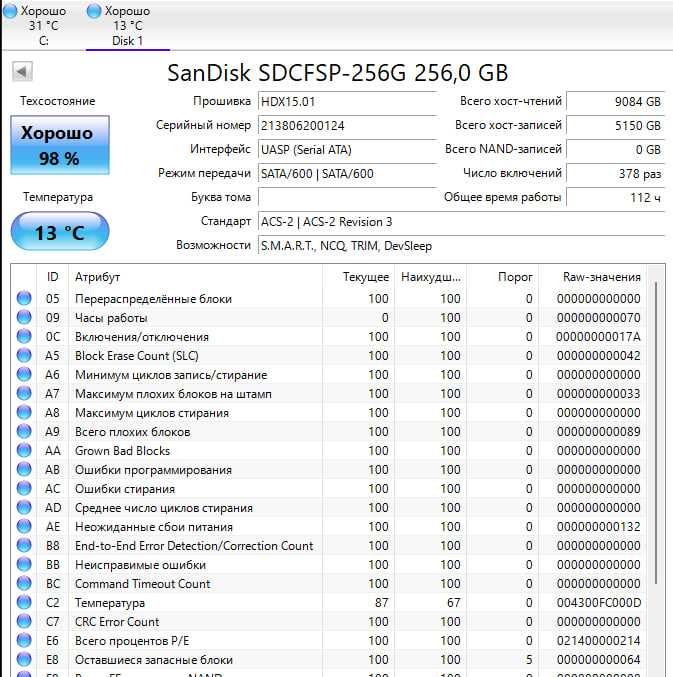Click status icon for row A6 Минимум циклов
Image resolution: width=673 pixels, height=677 pixels.
24,374
